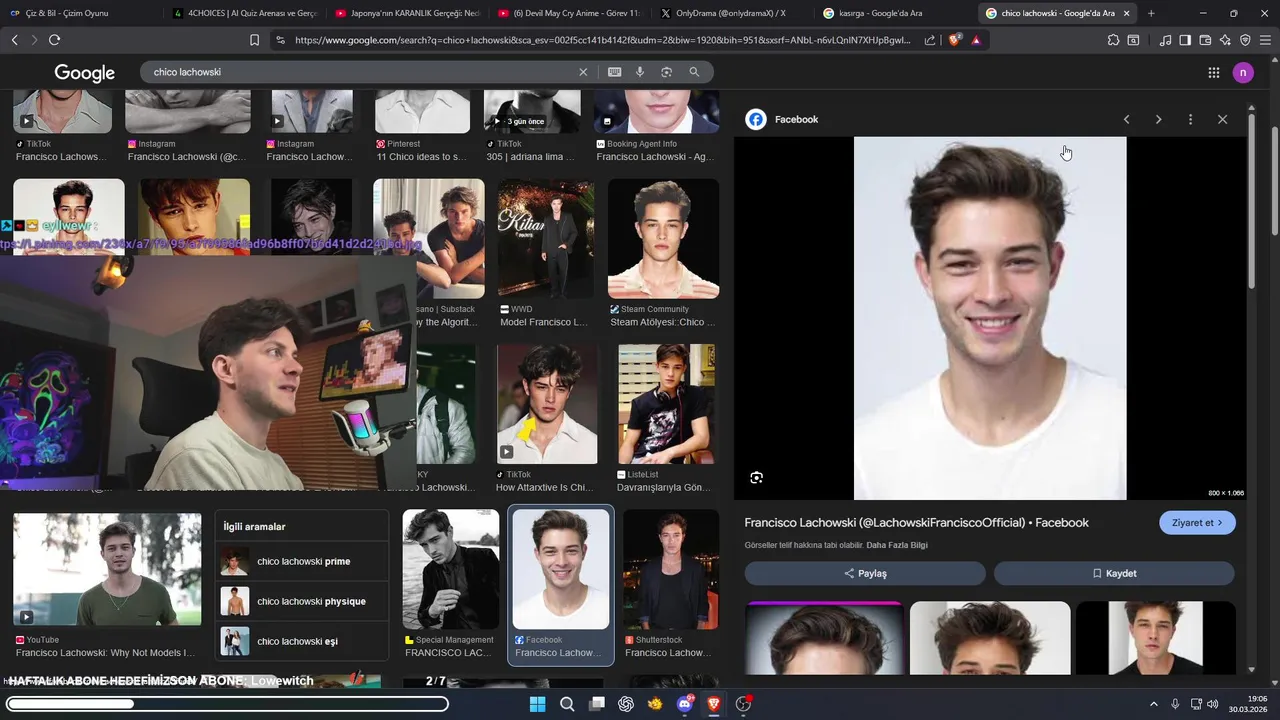
Task: Search by image with the Lens icon
Action: pyautogui.click(x=666, y=72)
